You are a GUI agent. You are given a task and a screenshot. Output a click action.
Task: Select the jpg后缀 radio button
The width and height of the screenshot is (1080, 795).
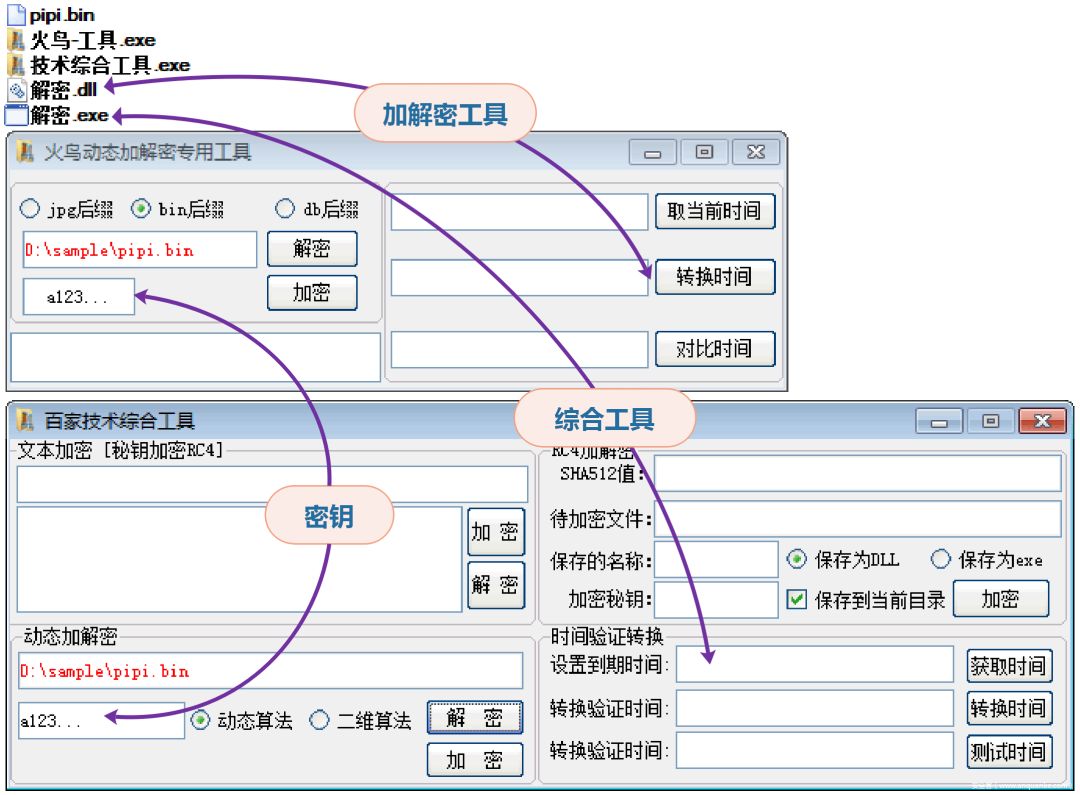[30, 208]
